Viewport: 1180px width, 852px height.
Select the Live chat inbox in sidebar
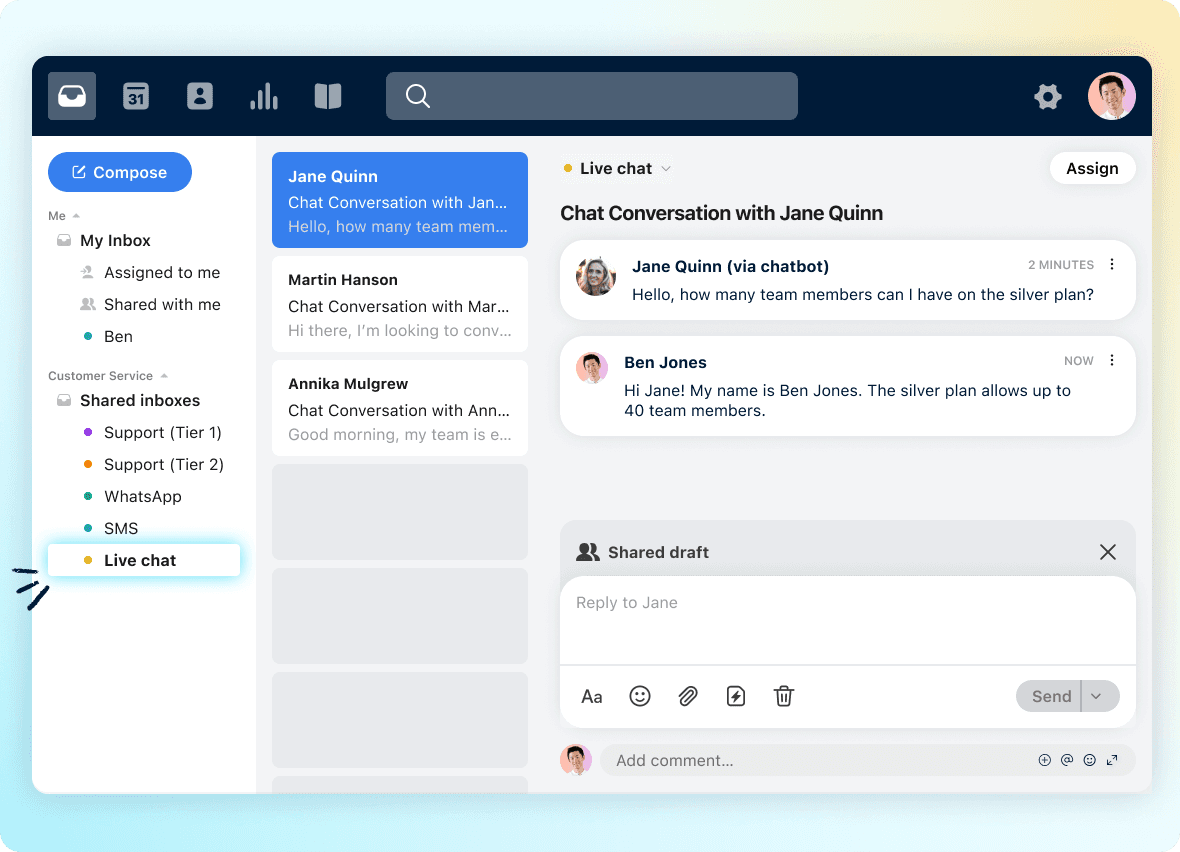coord(144,560)
